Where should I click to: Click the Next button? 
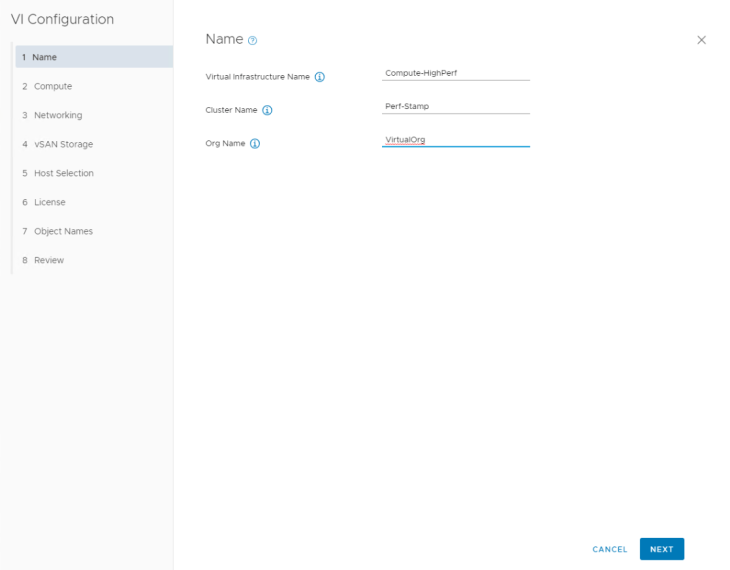(661, 549)
